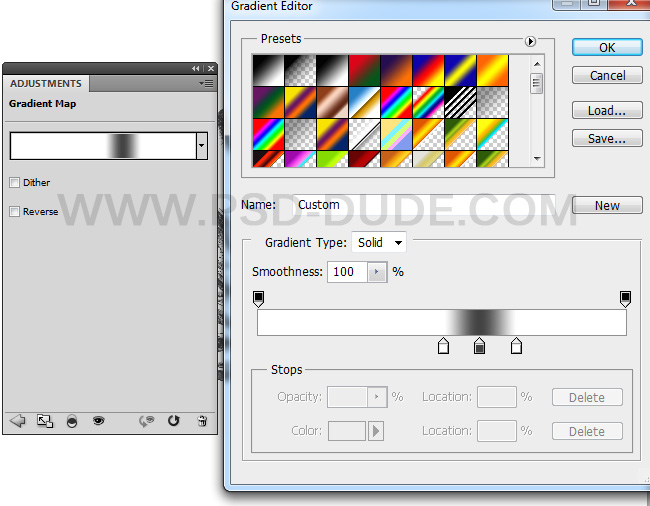Click the gradient Name input field
Viewport: 650px width, 506px height.
click(x=424, y=205)
